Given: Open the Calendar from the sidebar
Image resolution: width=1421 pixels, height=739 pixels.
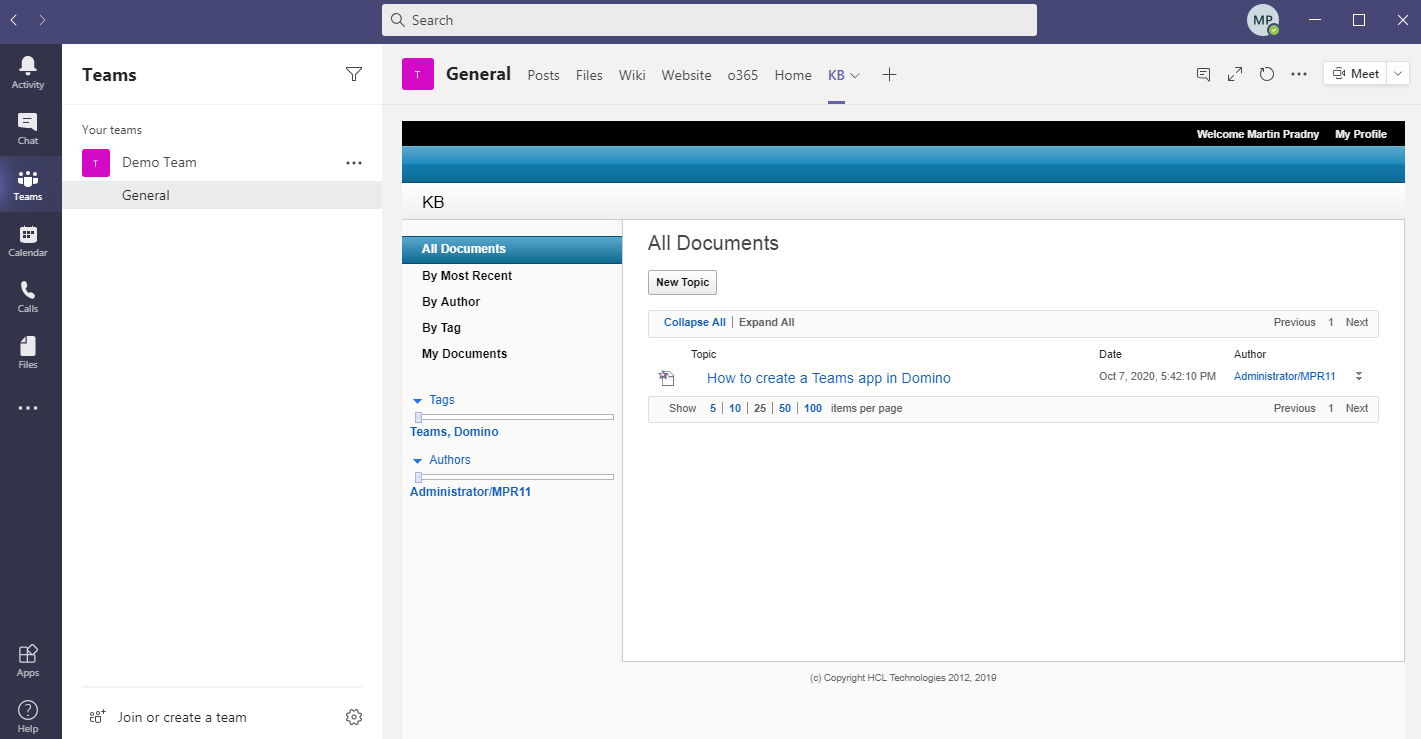Looking at the screenshot, I should pos(27,238).
